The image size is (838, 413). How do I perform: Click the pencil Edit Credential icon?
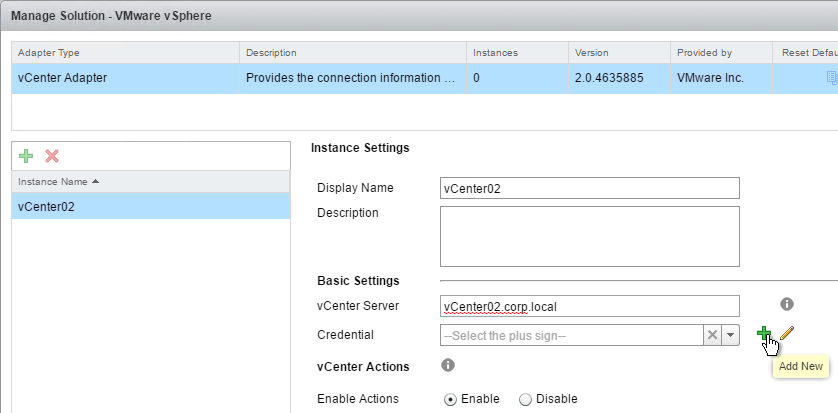coord(787,333)
